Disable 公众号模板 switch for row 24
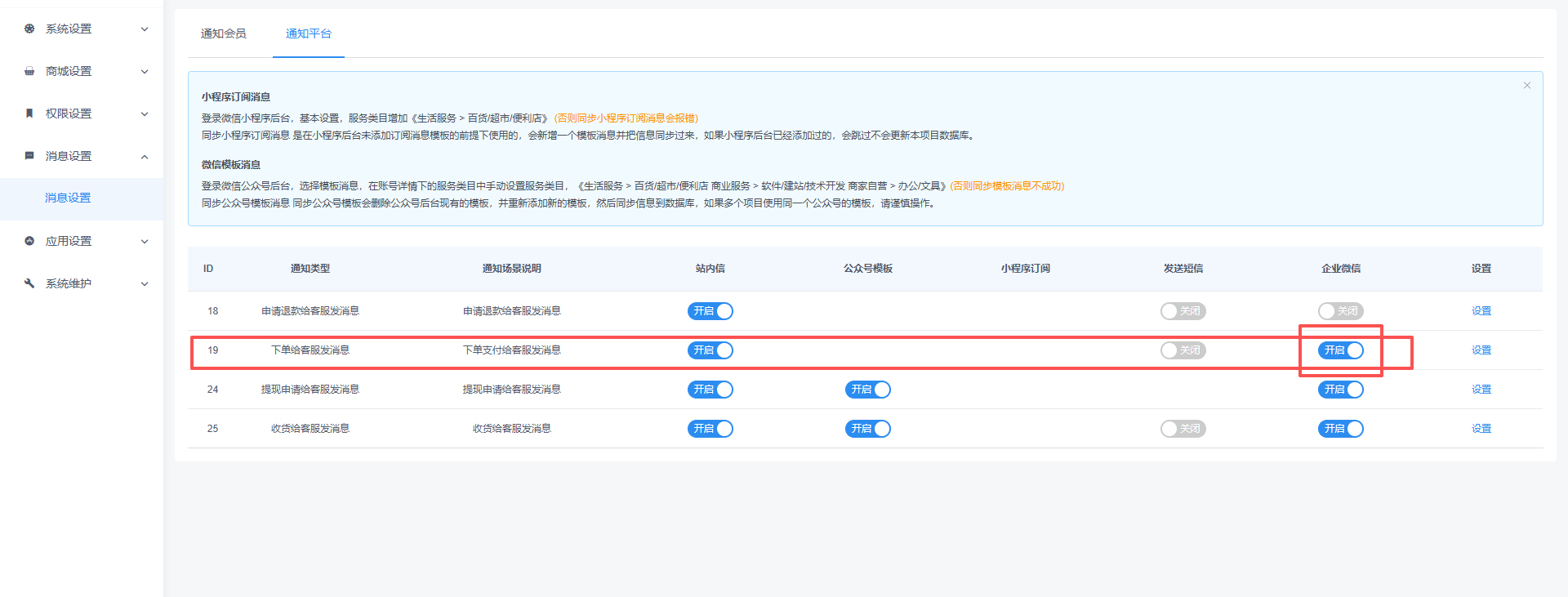This screenshot has width=1568, height=597. click(867, 390)
